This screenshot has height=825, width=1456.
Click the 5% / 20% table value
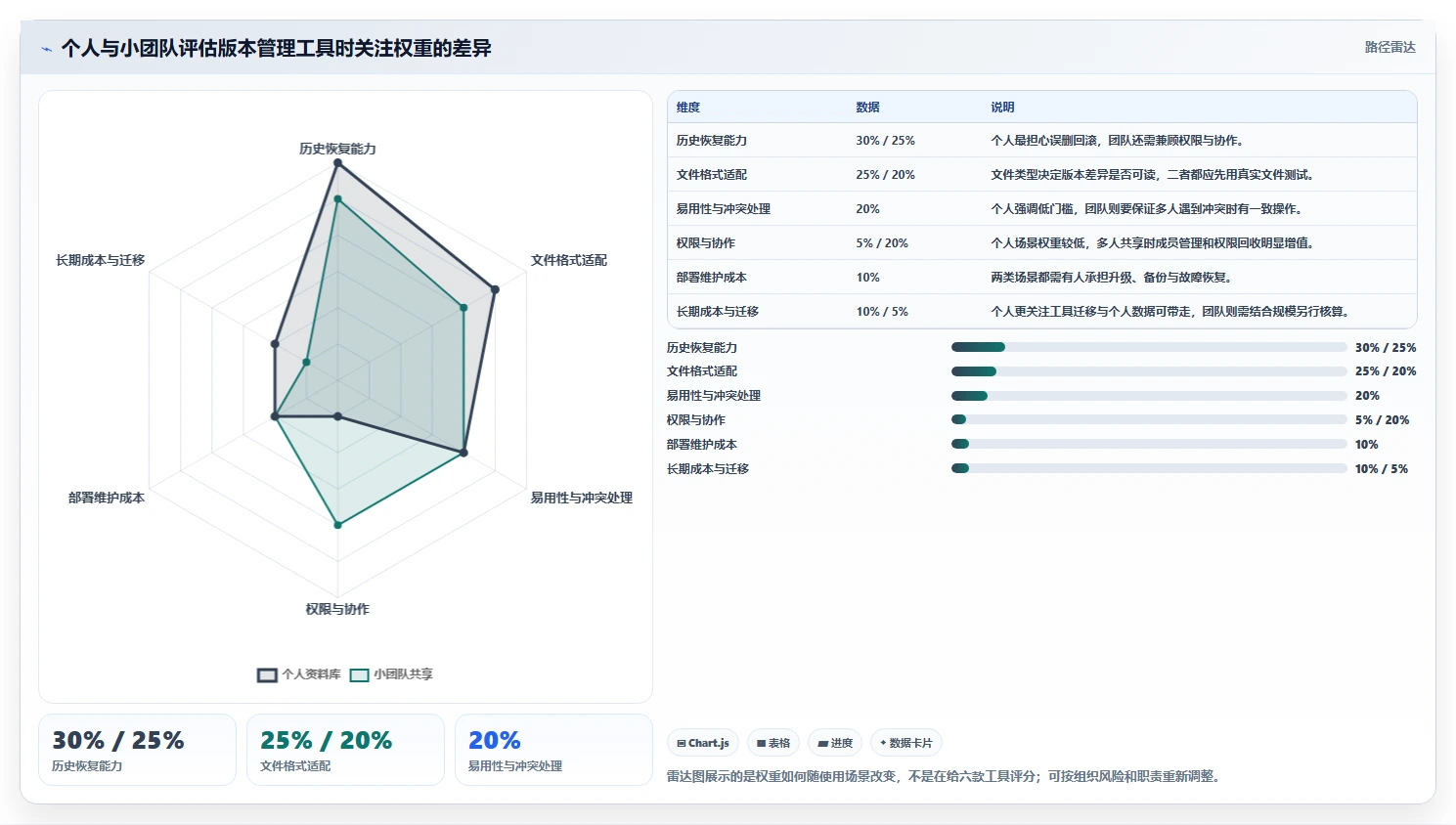tap(882, 243)
